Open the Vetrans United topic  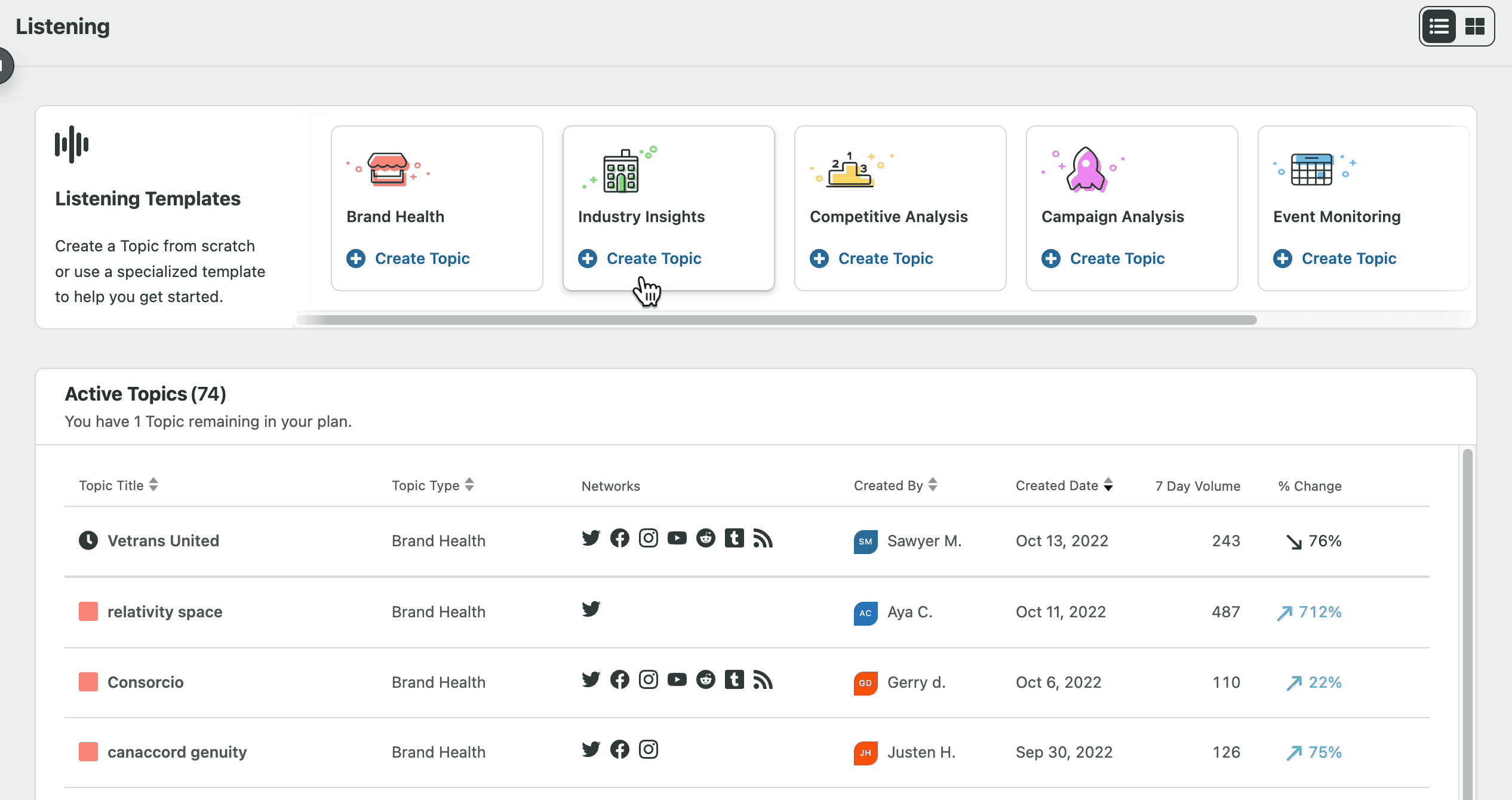point(164,541)
